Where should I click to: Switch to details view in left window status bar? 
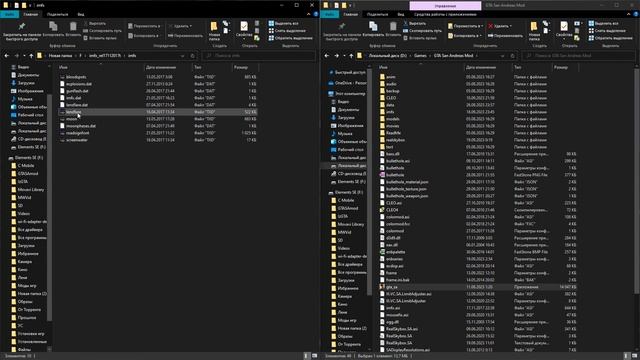click(306, 356)
